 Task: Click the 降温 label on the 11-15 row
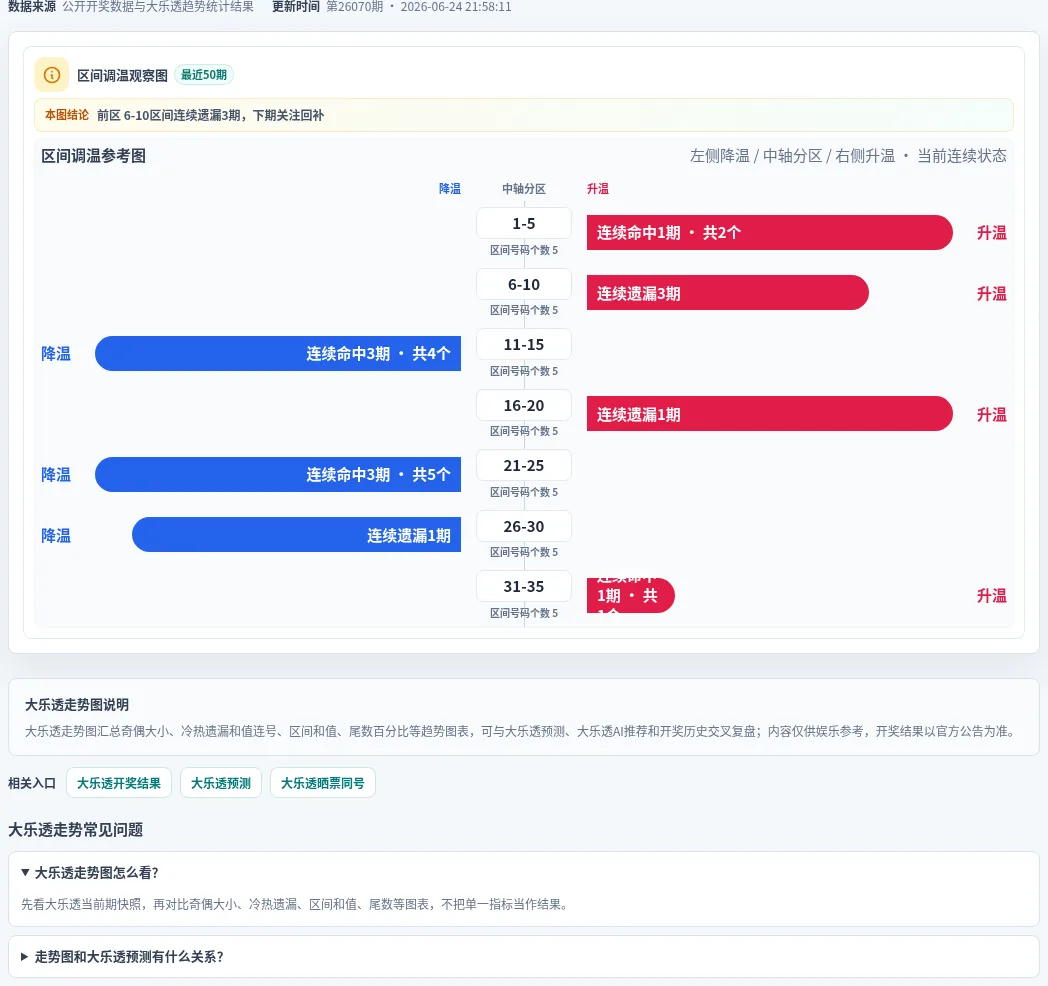tap(56, 354)
